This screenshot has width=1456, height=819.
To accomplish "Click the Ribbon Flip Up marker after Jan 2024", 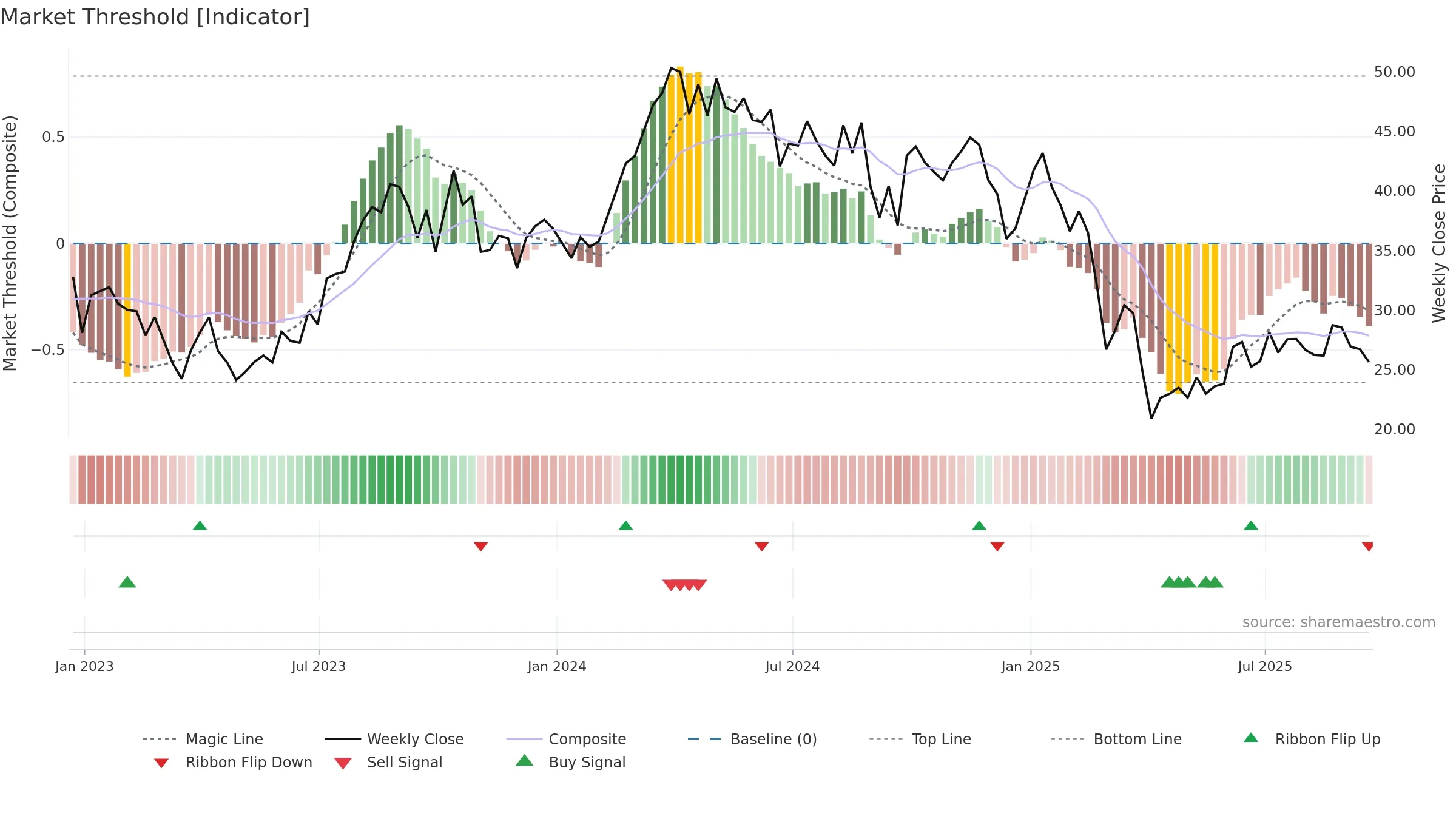I will (625, 525).
